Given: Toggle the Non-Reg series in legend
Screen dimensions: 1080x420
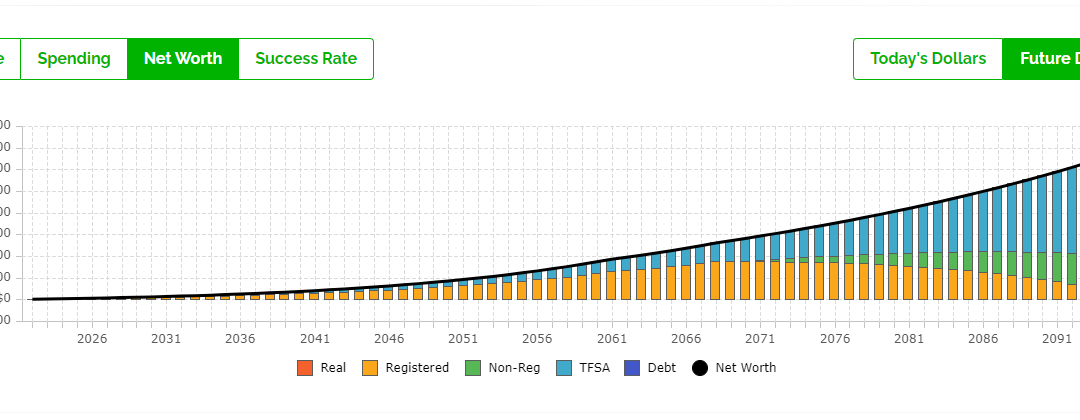Looking at the screenshot, I should coord(502,368).
